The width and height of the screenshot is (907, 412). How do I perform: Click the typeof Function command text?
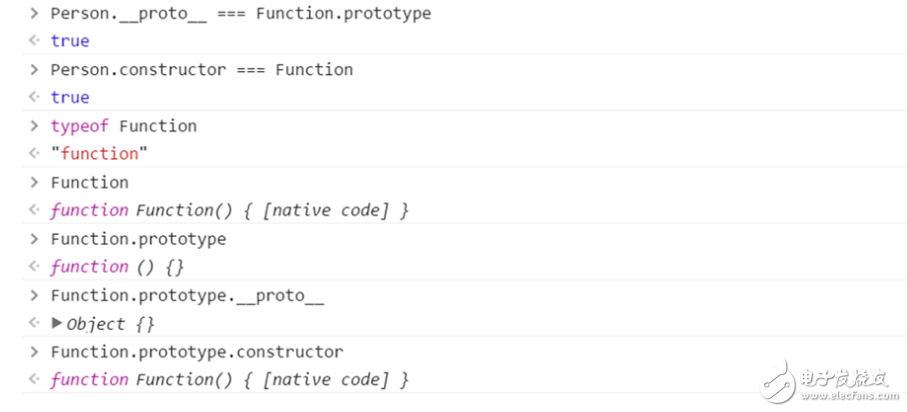[123, 126]
